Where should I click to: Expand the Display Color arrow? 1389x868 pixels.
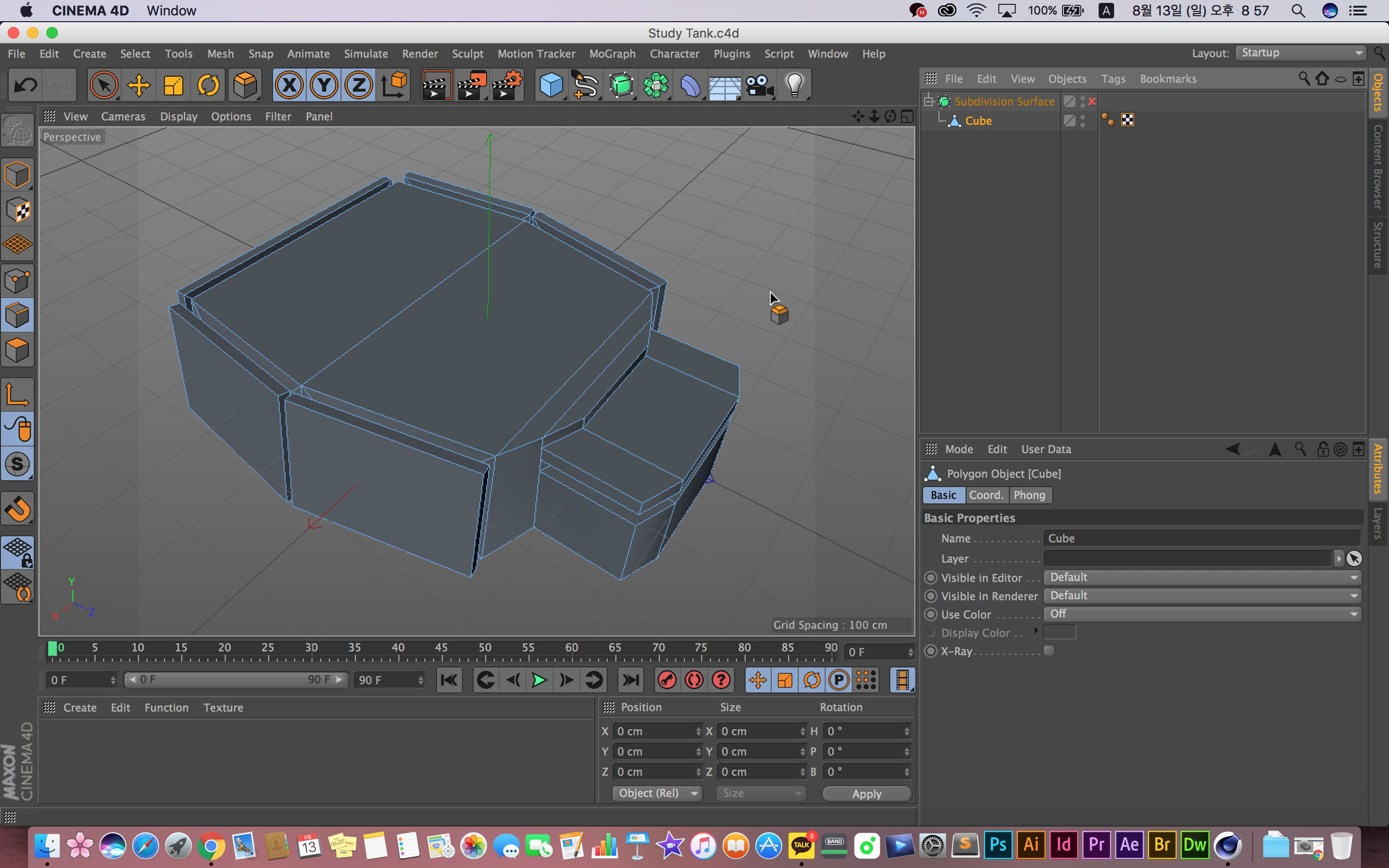(x=1036, y=631)
